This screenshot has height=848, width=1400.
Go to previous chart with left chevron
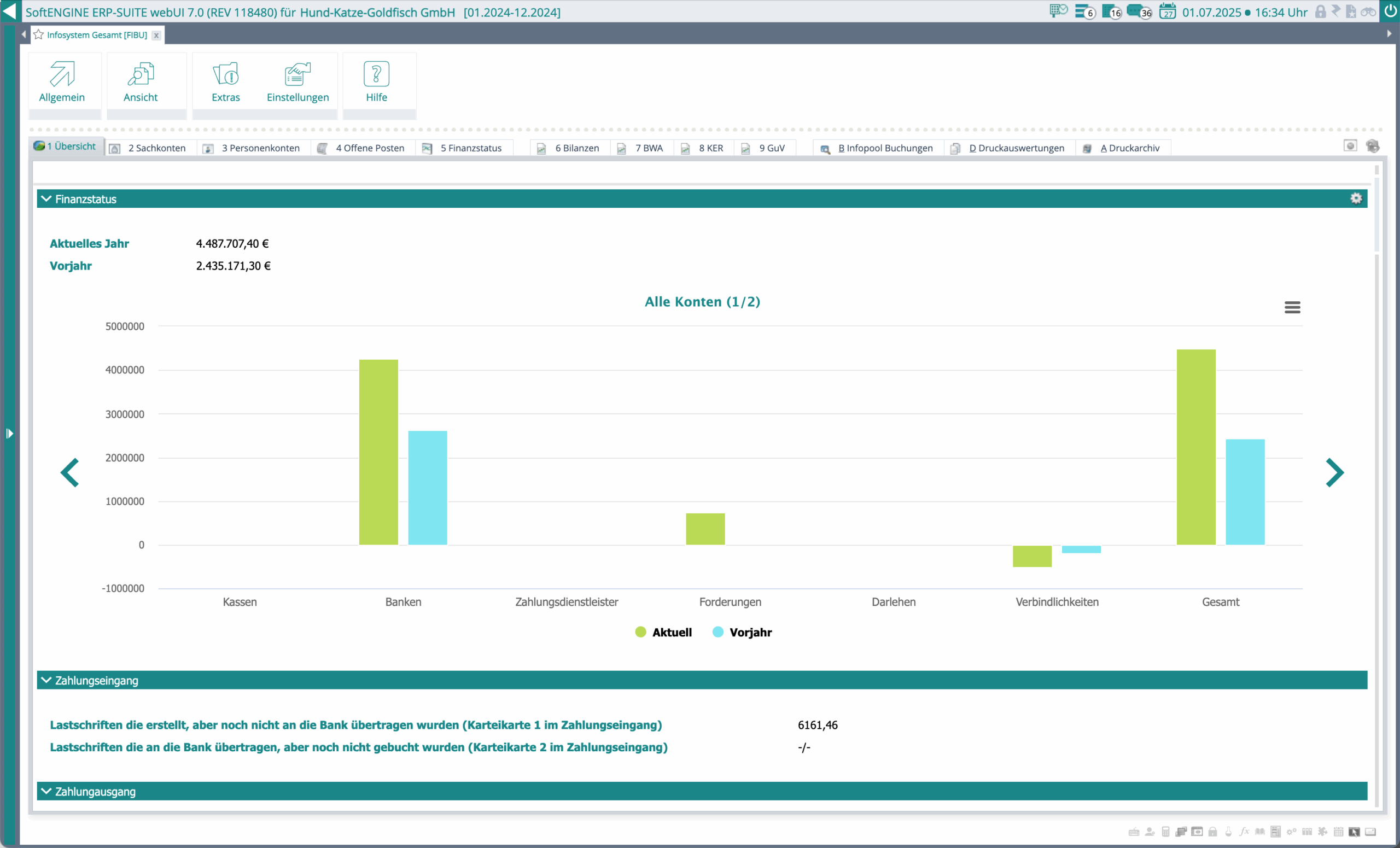click(70, 472)
